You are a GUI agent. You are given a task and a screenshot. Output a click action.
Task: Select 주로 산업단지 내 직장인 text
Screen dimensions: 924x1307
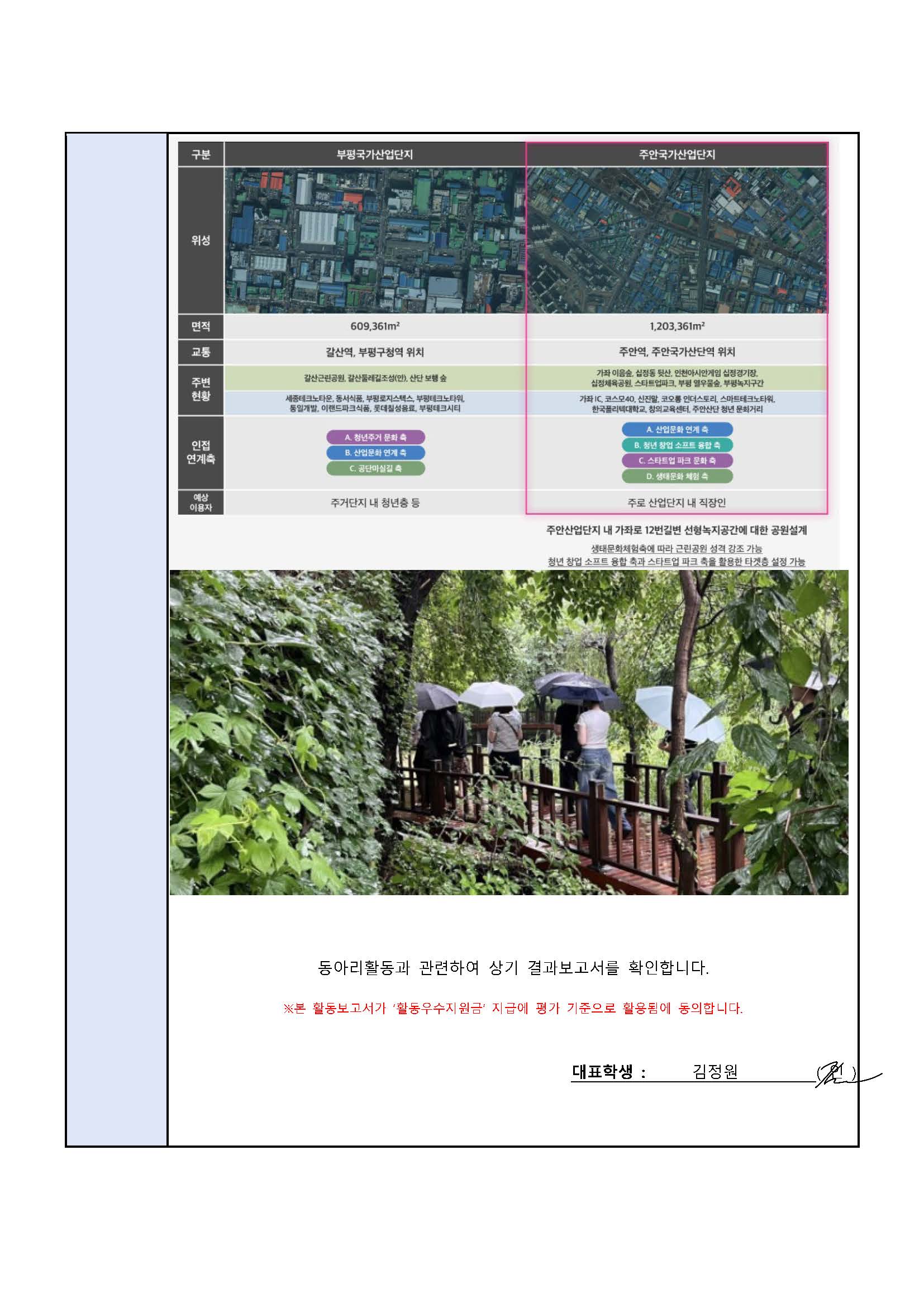[677, 503]
